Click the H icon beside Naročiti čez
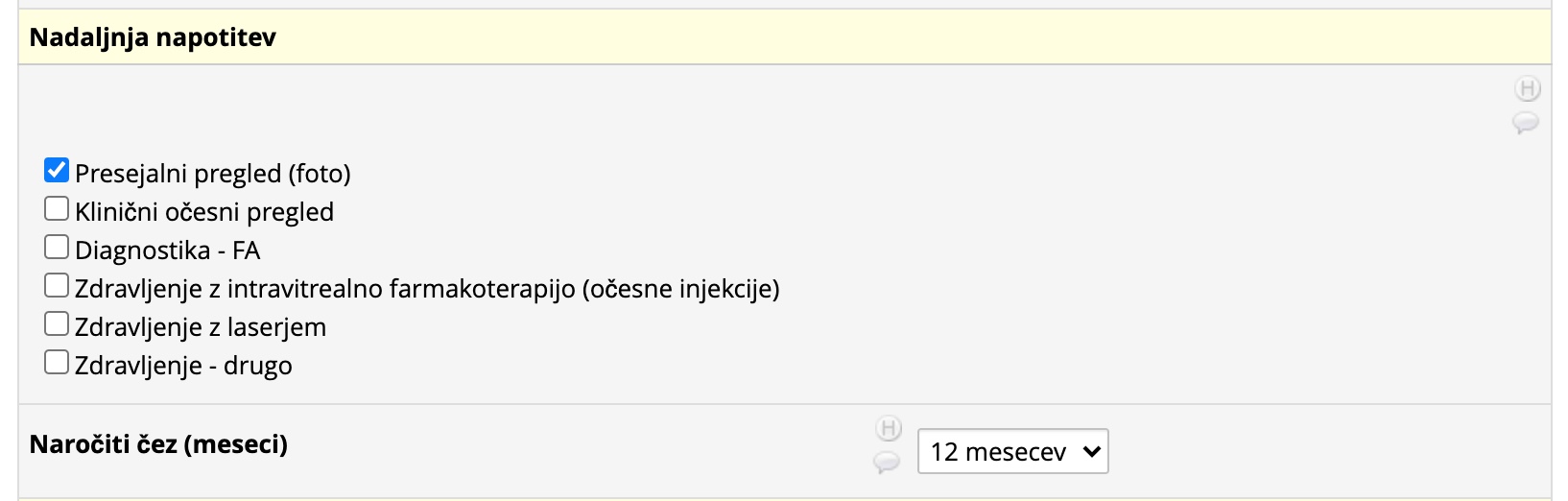Image resolution: width=1568 pixels, height=501 pixels. click(x=890, y=428)
